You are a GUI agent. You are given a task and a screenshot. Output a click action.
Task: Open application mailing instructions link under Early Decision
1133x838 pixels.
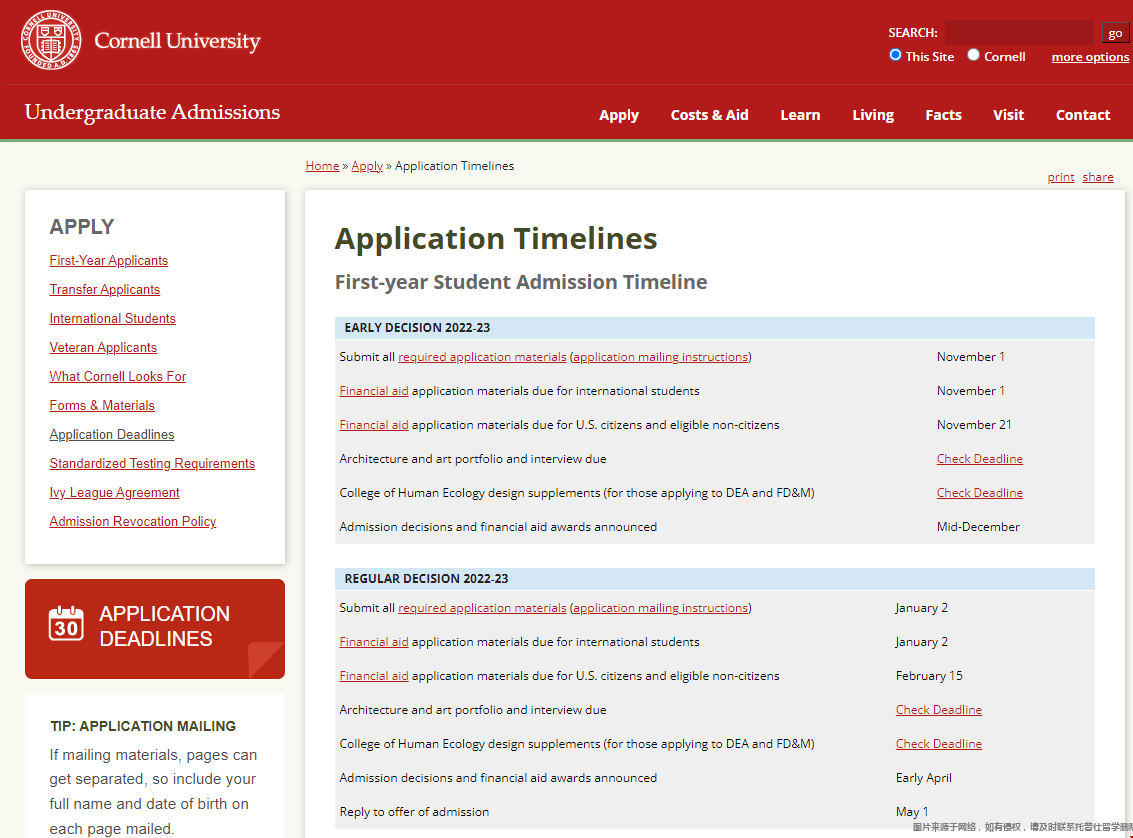pyautogui.click(x=660, y=357)
